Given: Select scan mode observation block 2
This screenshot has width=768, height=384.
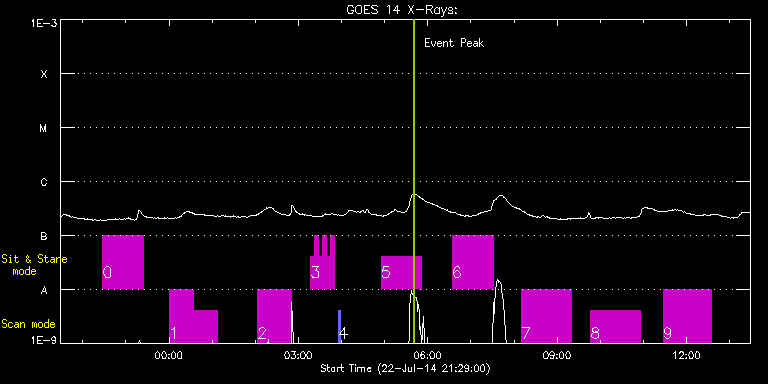Looking at the screenshot, I should [x=274, y=316].
